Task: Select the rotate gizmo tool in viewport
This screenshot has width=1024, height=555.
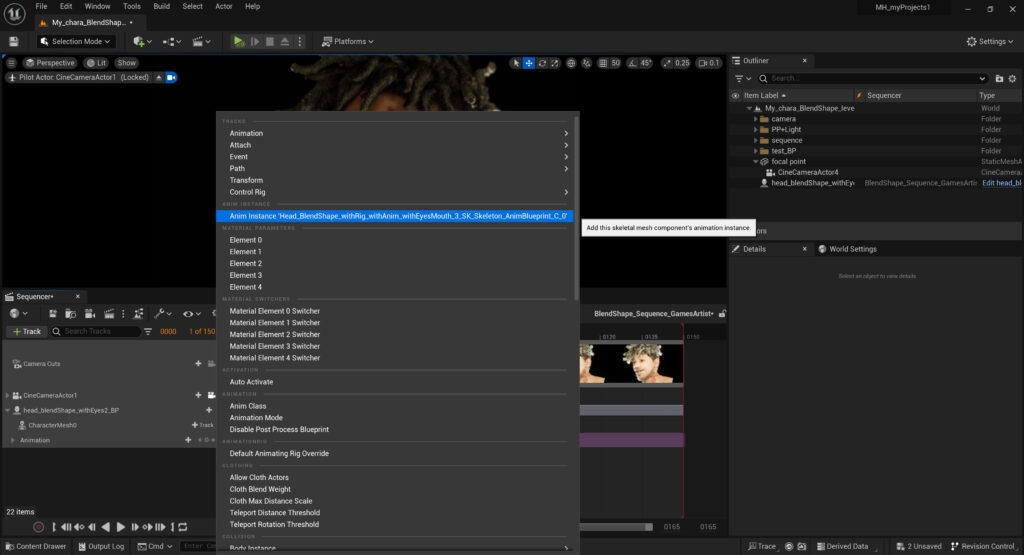Action: point(542,63)
